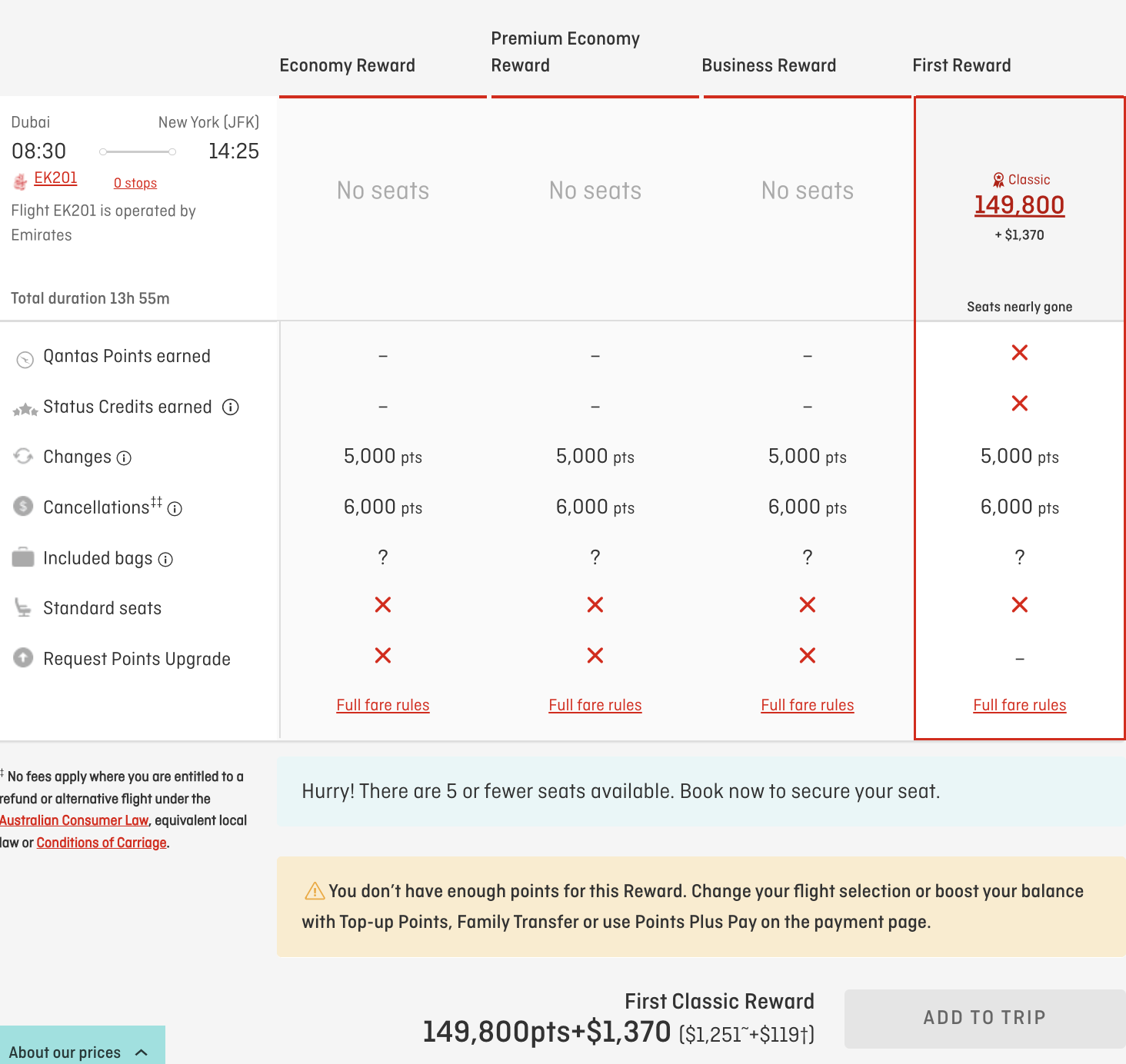Click the red cross for Economy Standard seats
This screenshot has width=1126, height=1064.
(383, 605)
